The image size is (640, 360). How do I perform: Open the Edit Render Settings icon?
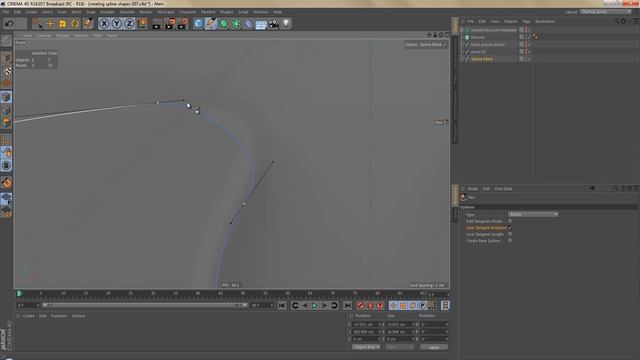[182, 24]
